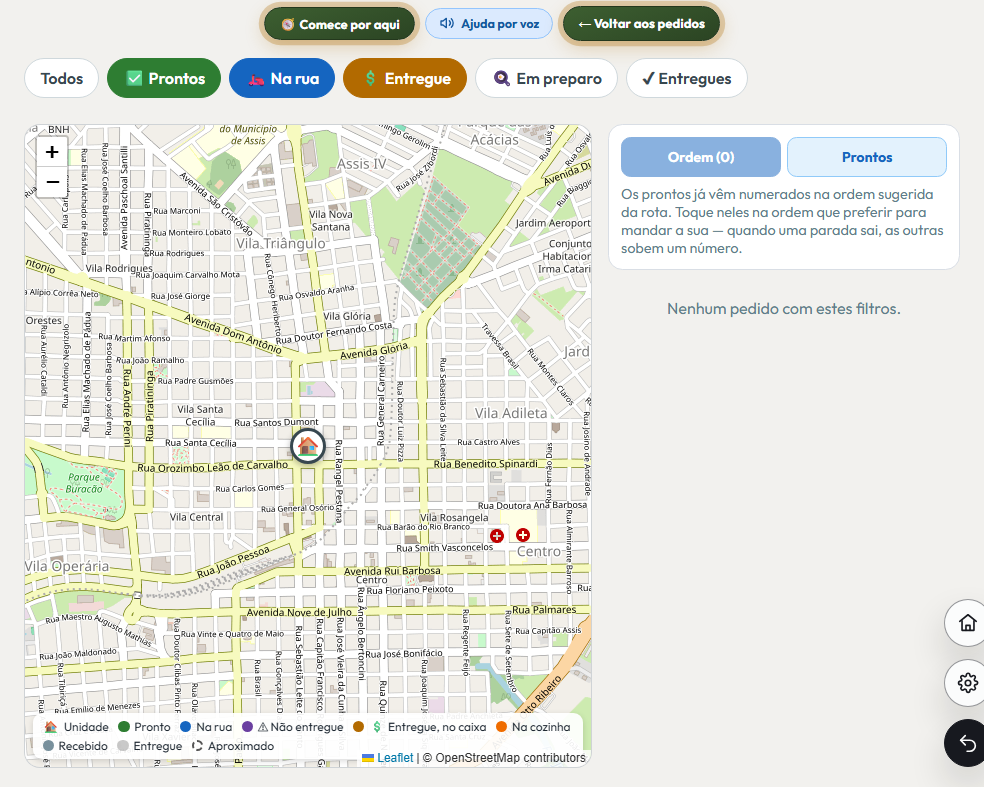
Task: Zoom in on the delivery map
Action: coord(52,152)
